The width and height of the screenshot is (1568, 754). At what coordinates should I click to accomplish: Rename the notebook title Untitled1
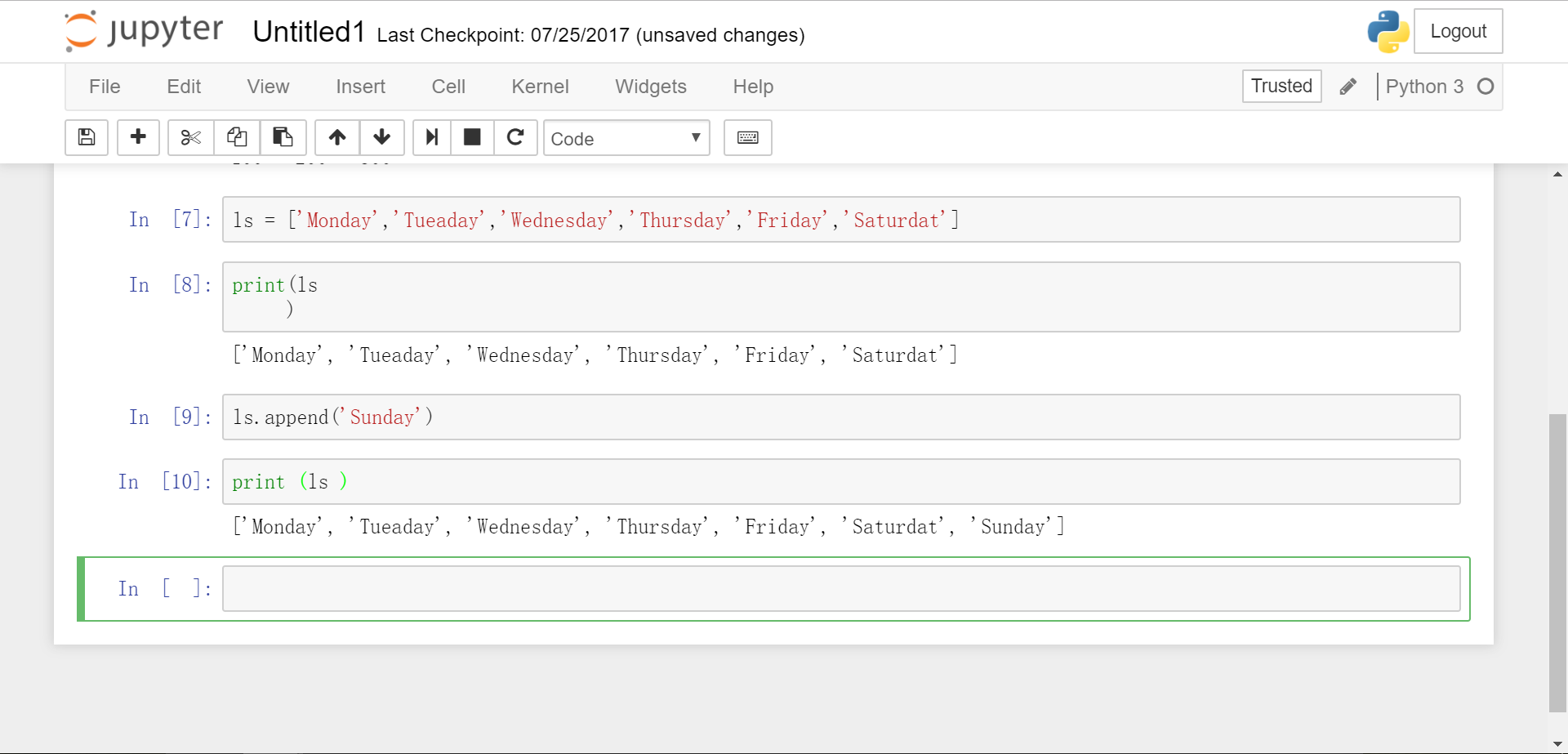pyautogui.click(x=309, y=32)
